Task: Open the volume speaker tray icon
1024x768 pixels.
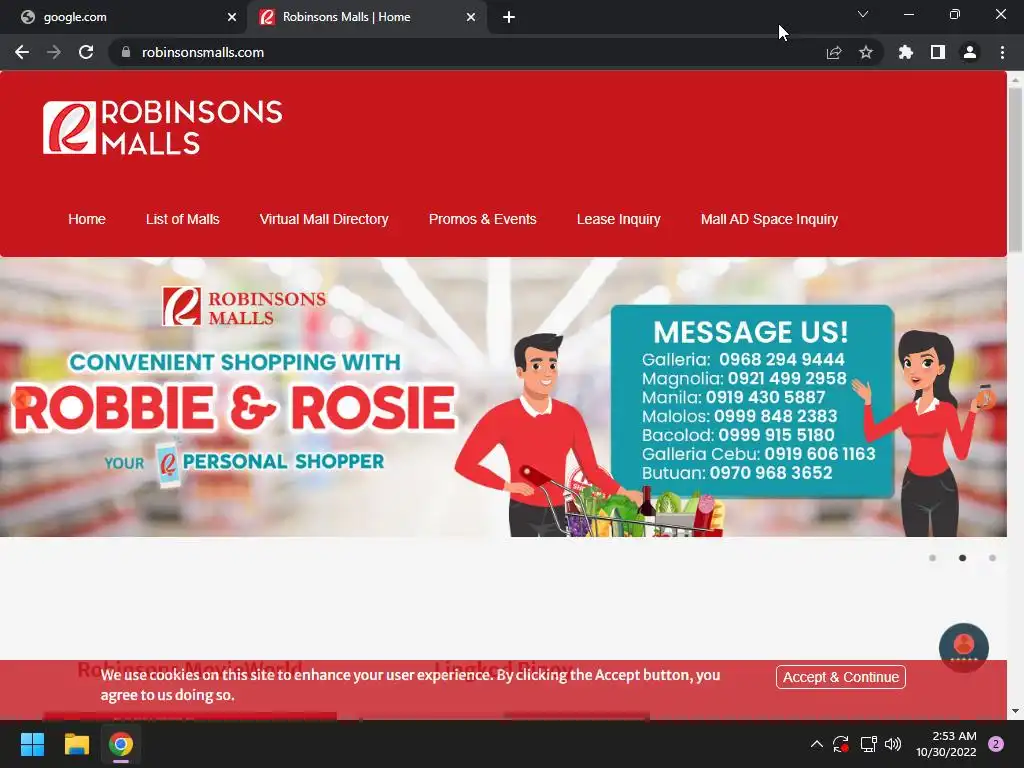Action: point(893,744)
